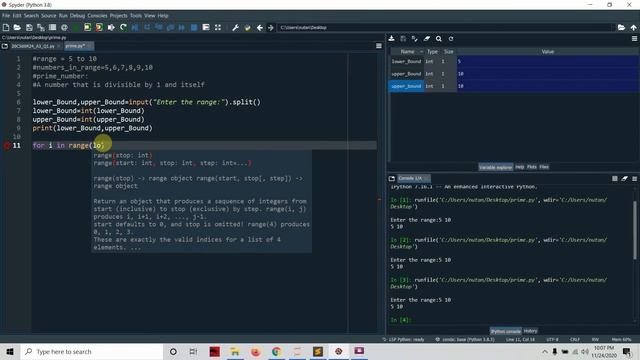Click the Value column header
This screenshot has width=640, height=360.
[x=548, y=51]
